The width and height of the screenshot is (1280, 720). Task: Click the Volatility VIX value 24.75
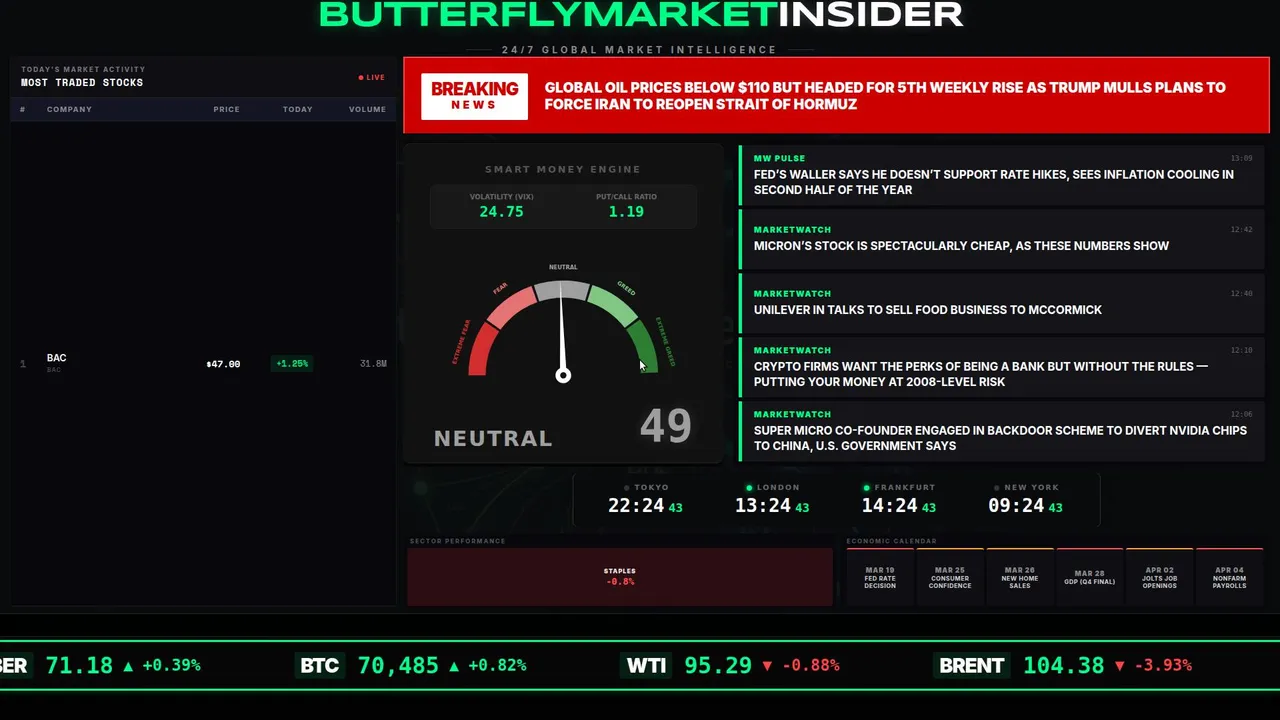pyautogui.click(x=501, y=212)
